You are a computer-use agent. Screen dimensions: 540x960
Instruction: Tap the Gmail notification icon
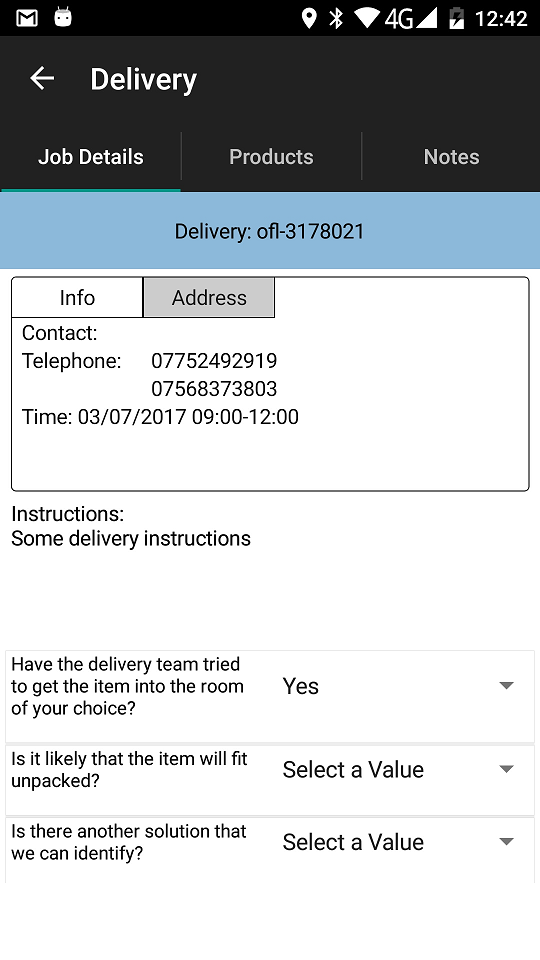[27, 18]
